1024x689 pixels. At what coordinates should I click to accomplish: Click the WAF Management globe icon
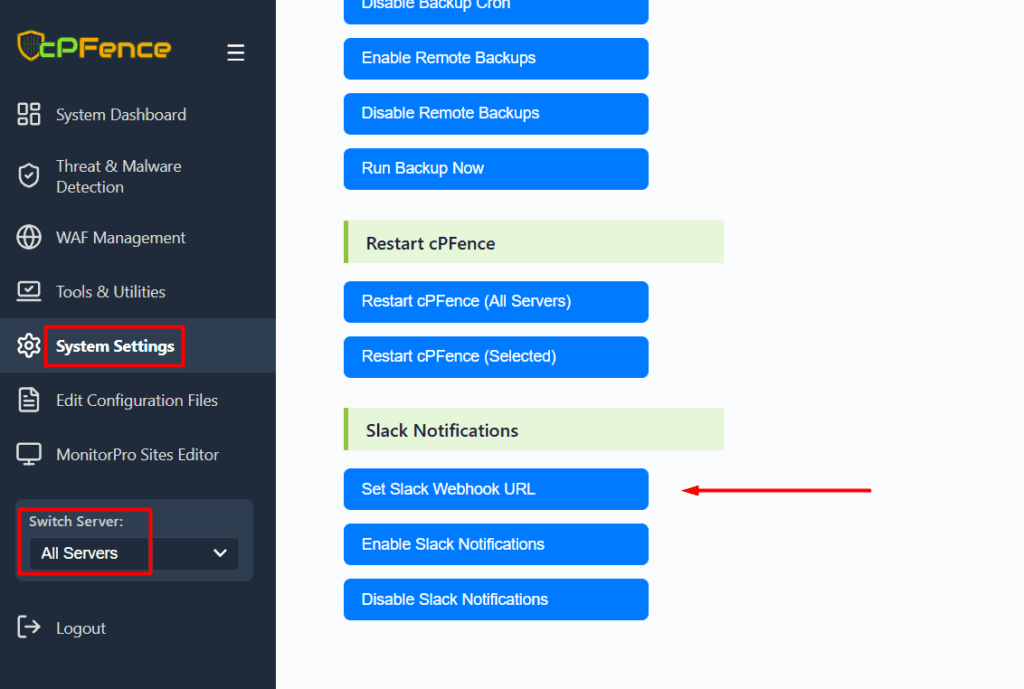29,238
